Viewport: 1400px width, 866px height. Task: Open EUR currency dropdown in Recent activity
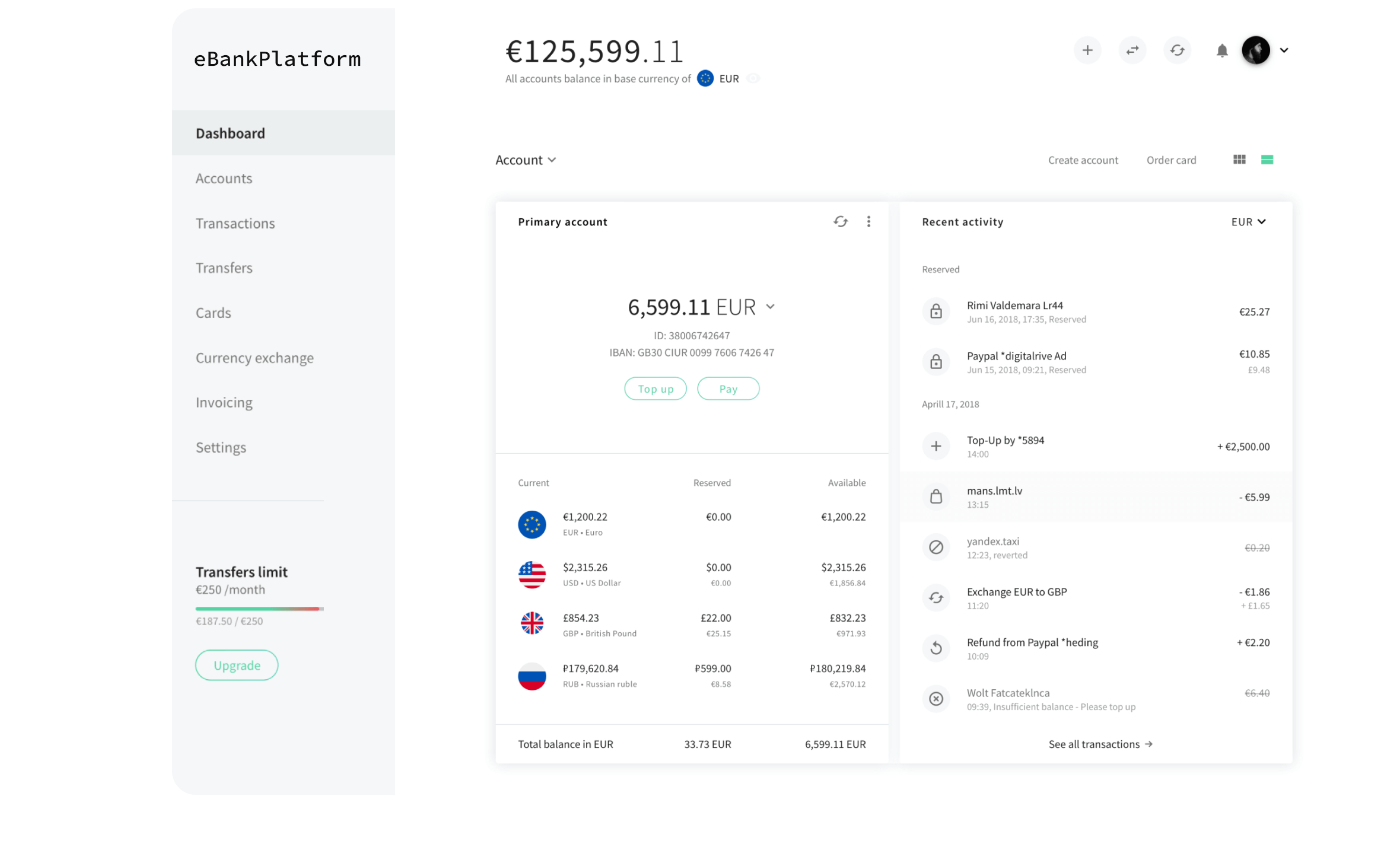click(1248, 222)
